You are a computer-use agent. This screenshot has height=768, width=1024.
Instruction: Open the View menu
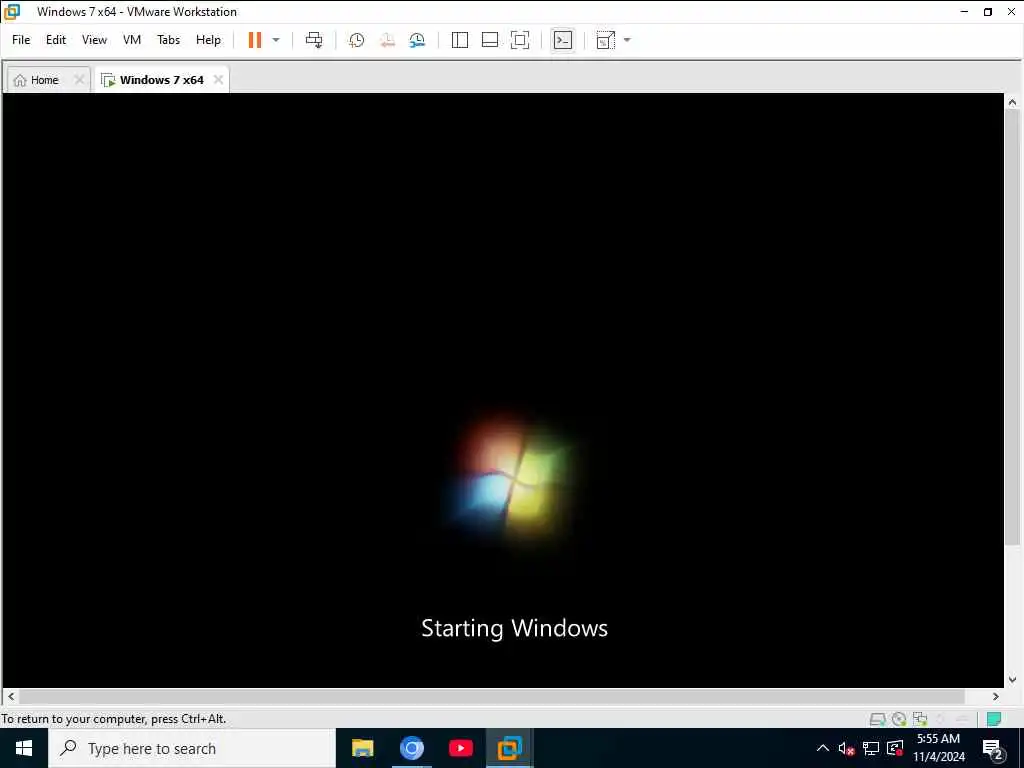click(94, 40)
